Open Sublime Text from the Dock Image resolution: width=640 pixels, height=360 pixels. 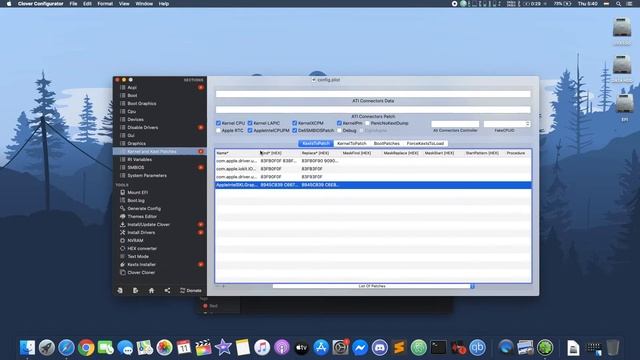399,348
